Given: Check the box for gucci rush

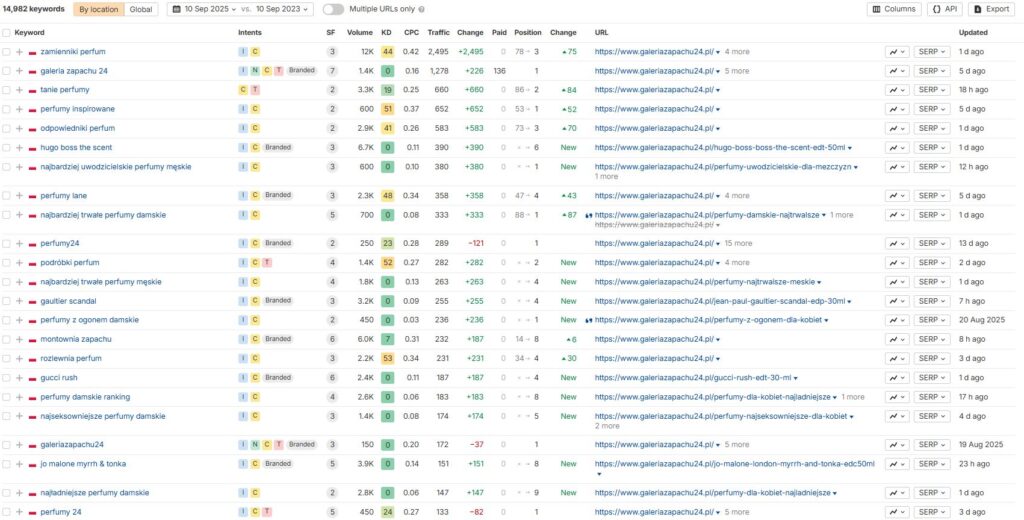Looking at the screenshot, I should pyautogui.click(x=7, y=378).
